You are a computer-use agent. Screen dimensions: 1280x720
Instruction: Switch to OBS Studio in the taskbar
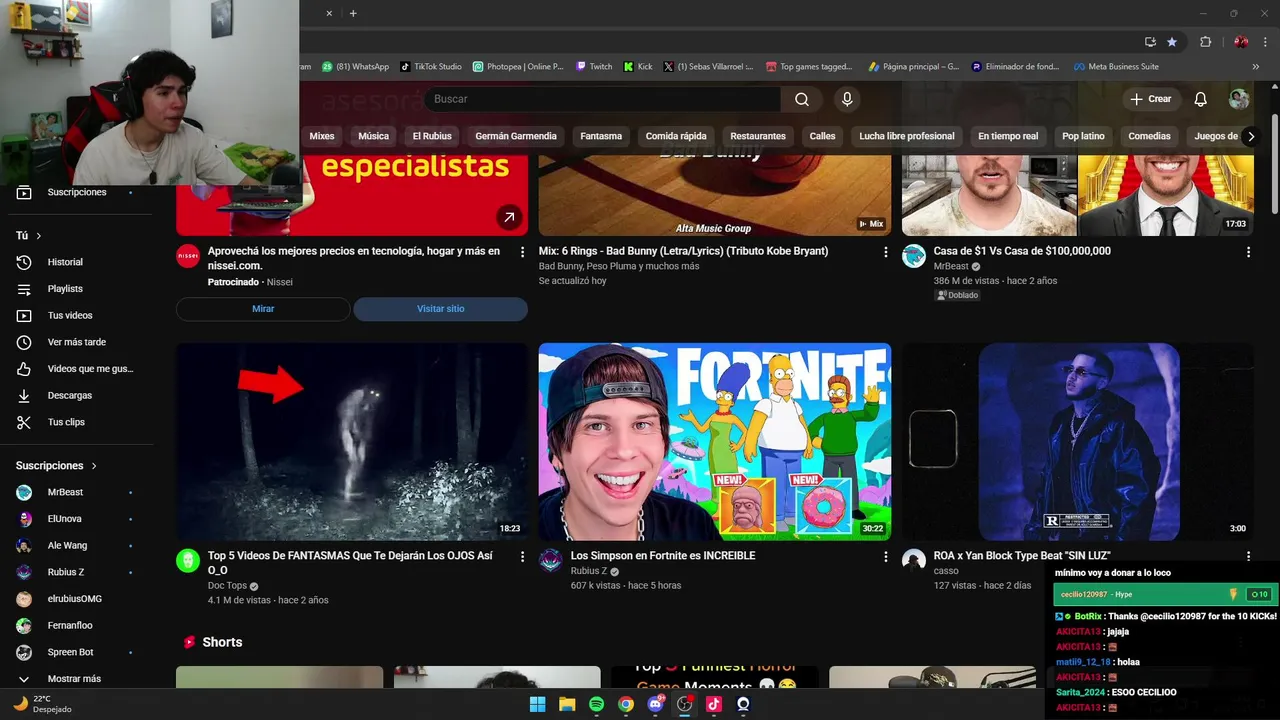684,704
